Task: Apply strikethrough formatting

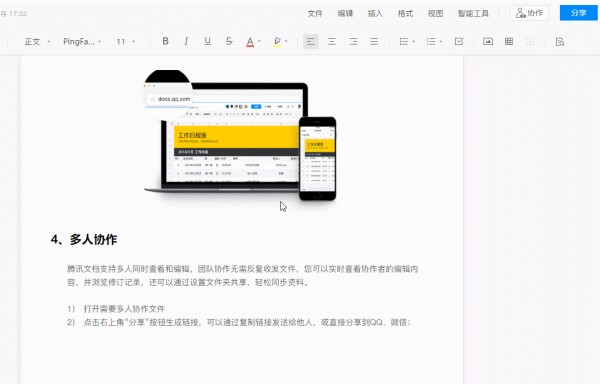Action: (229, 41)
